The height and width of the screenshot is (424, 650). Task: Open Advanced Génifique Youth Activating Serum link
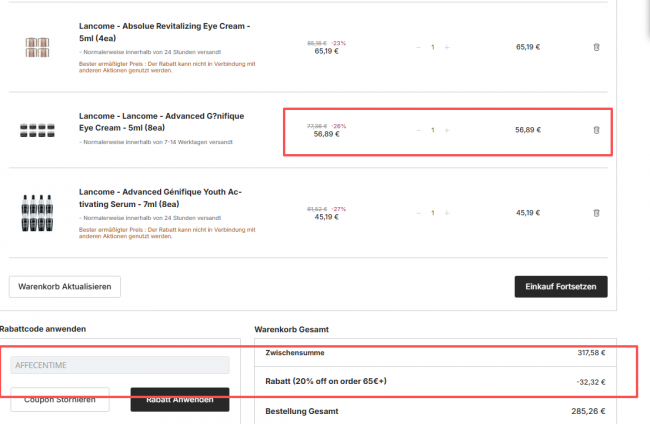[x=160, y=198]
